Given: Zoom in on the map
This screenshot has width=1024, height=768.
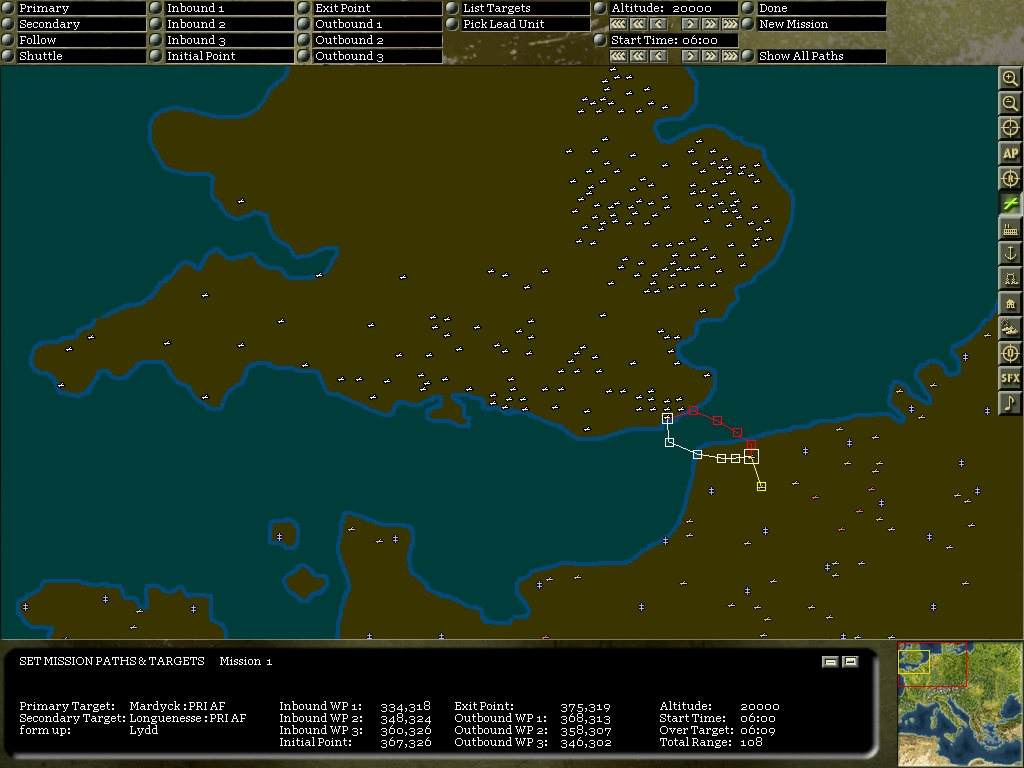Looking at the screenshot, I should click(1010, 78).
